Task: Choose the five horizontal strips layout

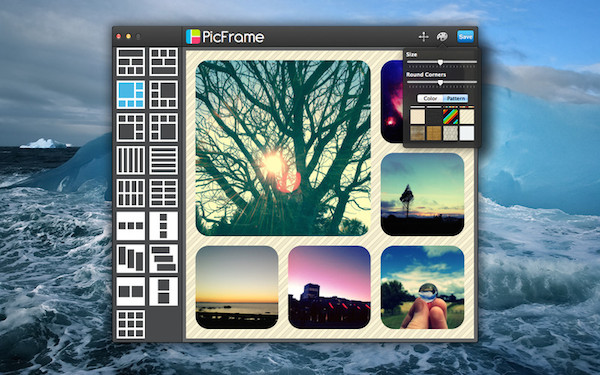Action: 163,160
